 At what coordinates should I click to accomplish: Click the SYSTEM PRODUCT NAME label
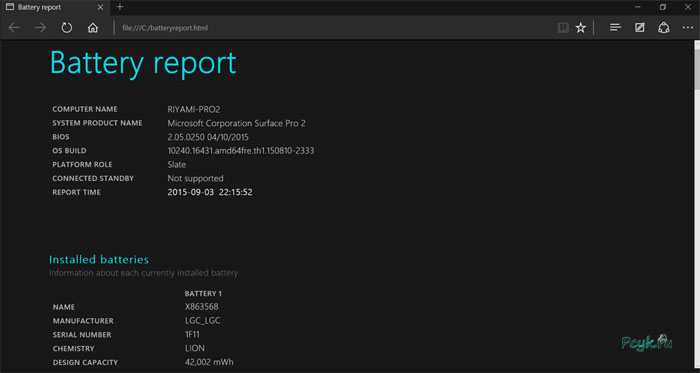97,123
